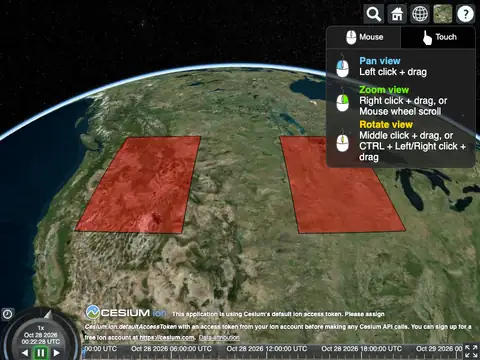480x360 pixels.
Task: Open the Data attribution link
Action: pyautogui.click(x=219, y=338)
